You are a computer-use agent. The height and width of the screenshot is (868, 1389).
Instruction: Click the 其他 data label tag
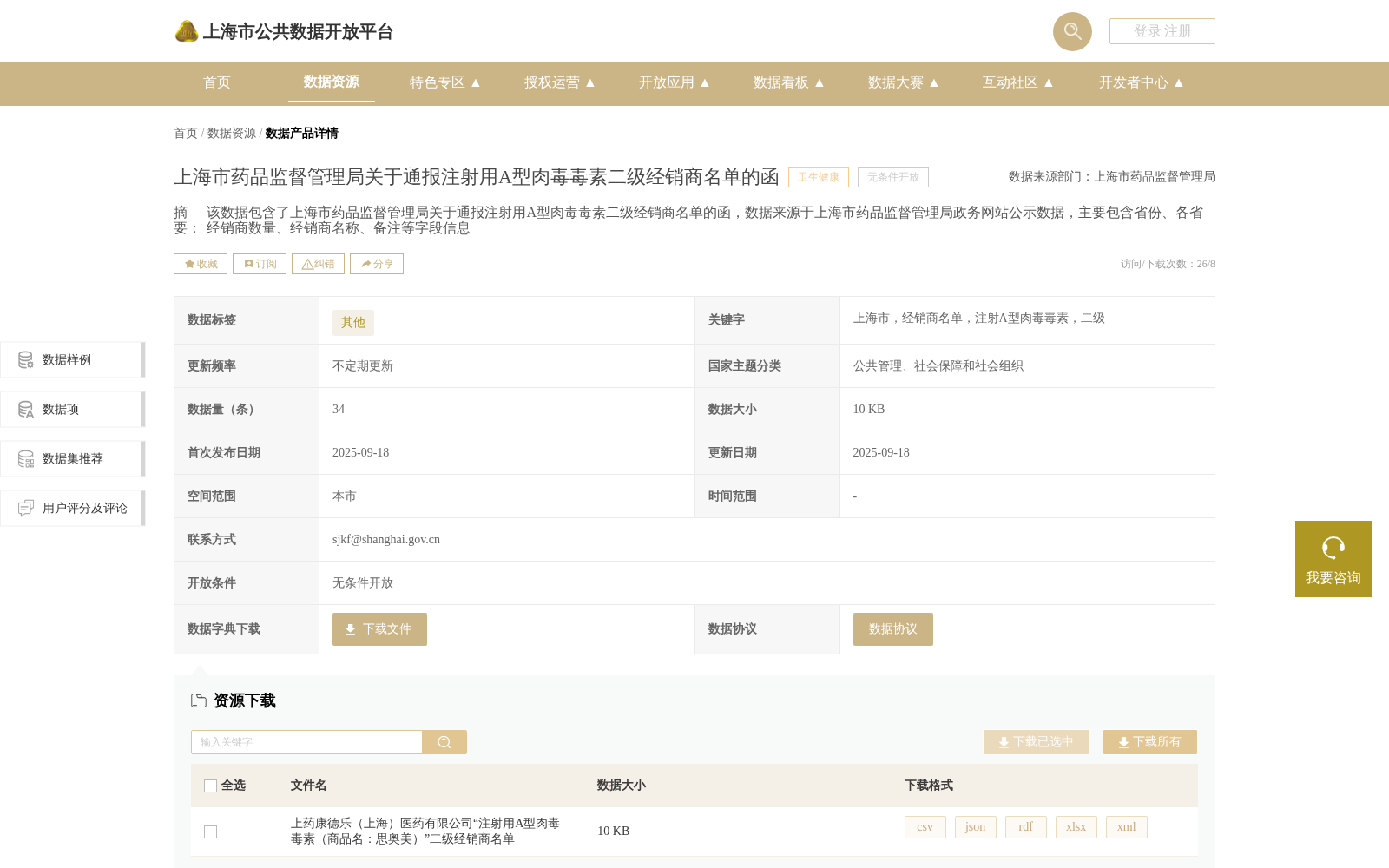353,323
